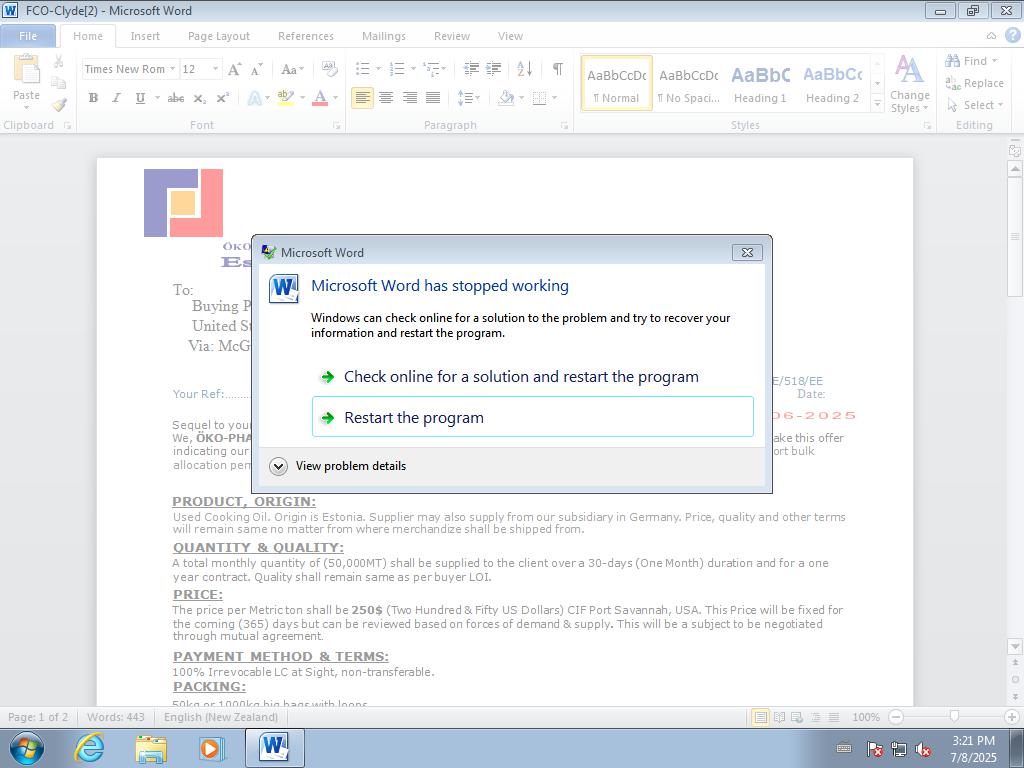
Task: Click the Format Painter brush icon
Action: (59, 104)
